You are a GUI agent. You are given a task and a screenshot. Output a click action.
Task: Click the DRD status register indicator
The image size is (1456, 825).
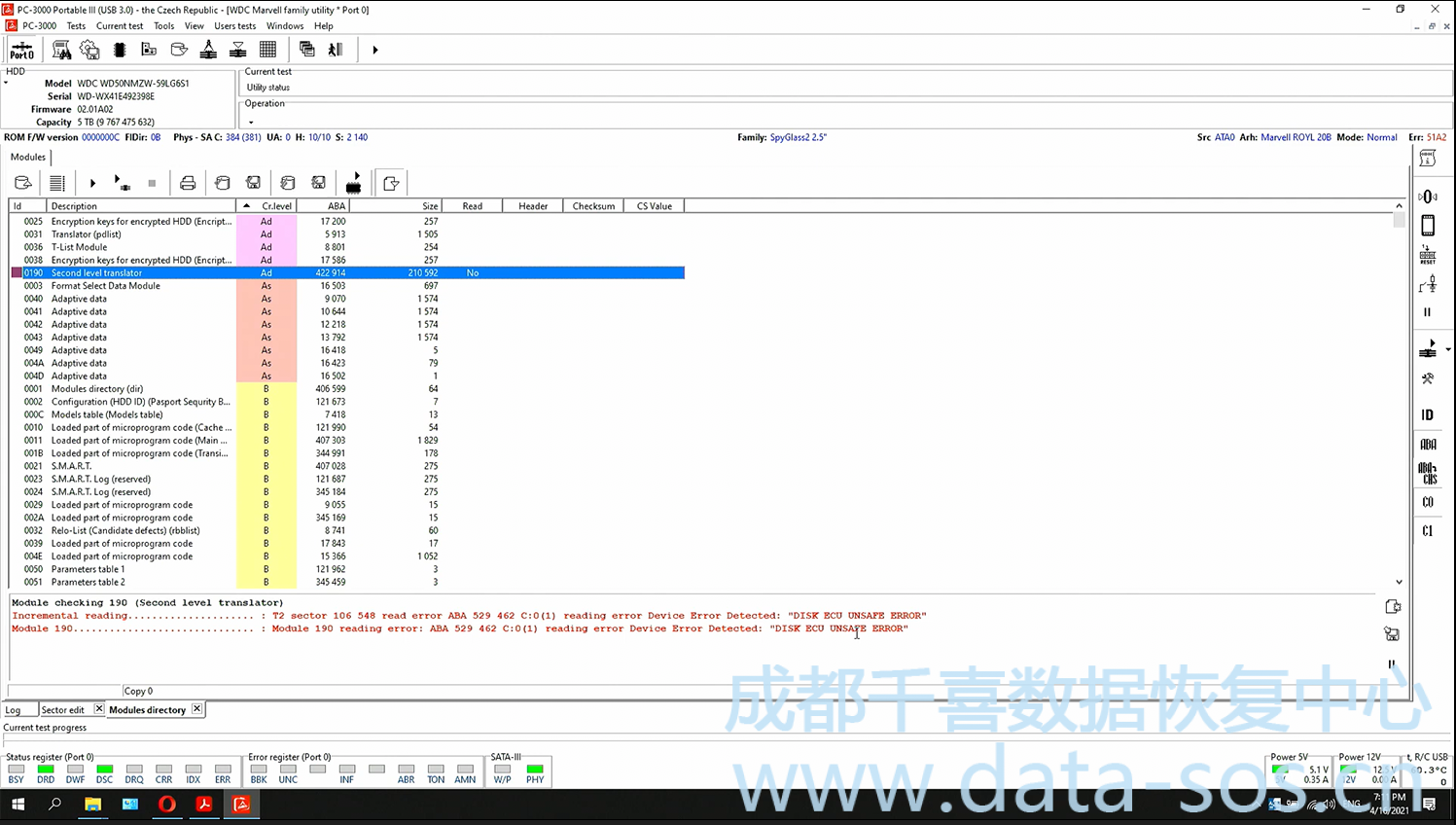[x=46, y=770]
